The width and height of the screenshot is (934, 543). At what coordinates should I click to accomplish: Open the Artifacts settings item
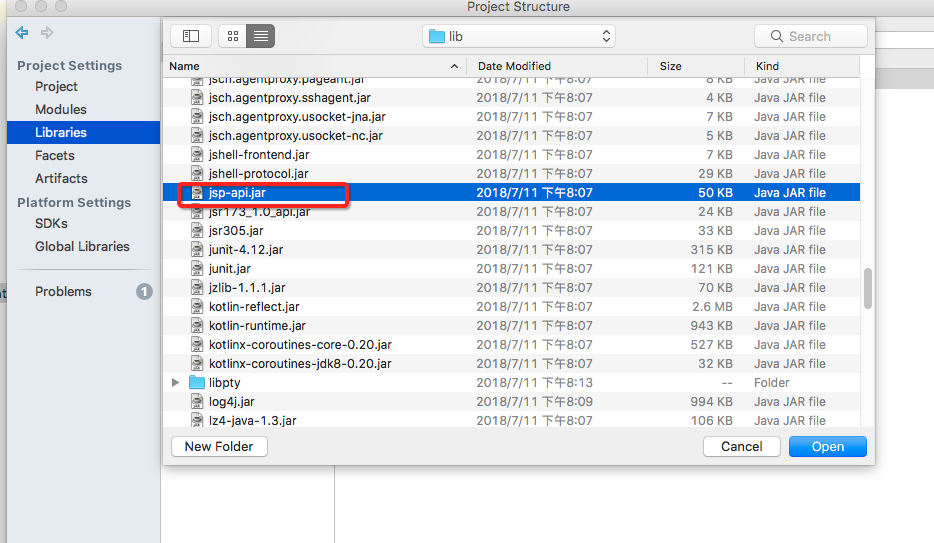coord(61,179)
